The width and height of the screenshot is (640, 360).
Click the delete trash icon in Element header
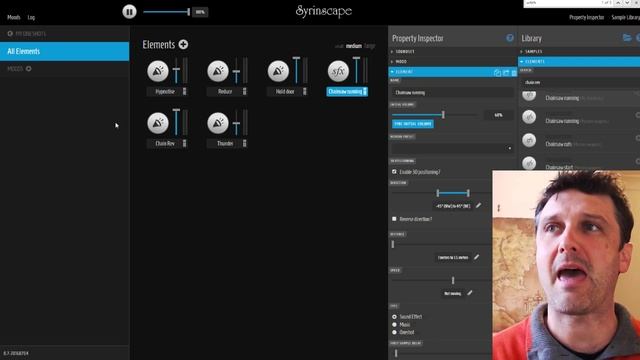pos(514,73)
